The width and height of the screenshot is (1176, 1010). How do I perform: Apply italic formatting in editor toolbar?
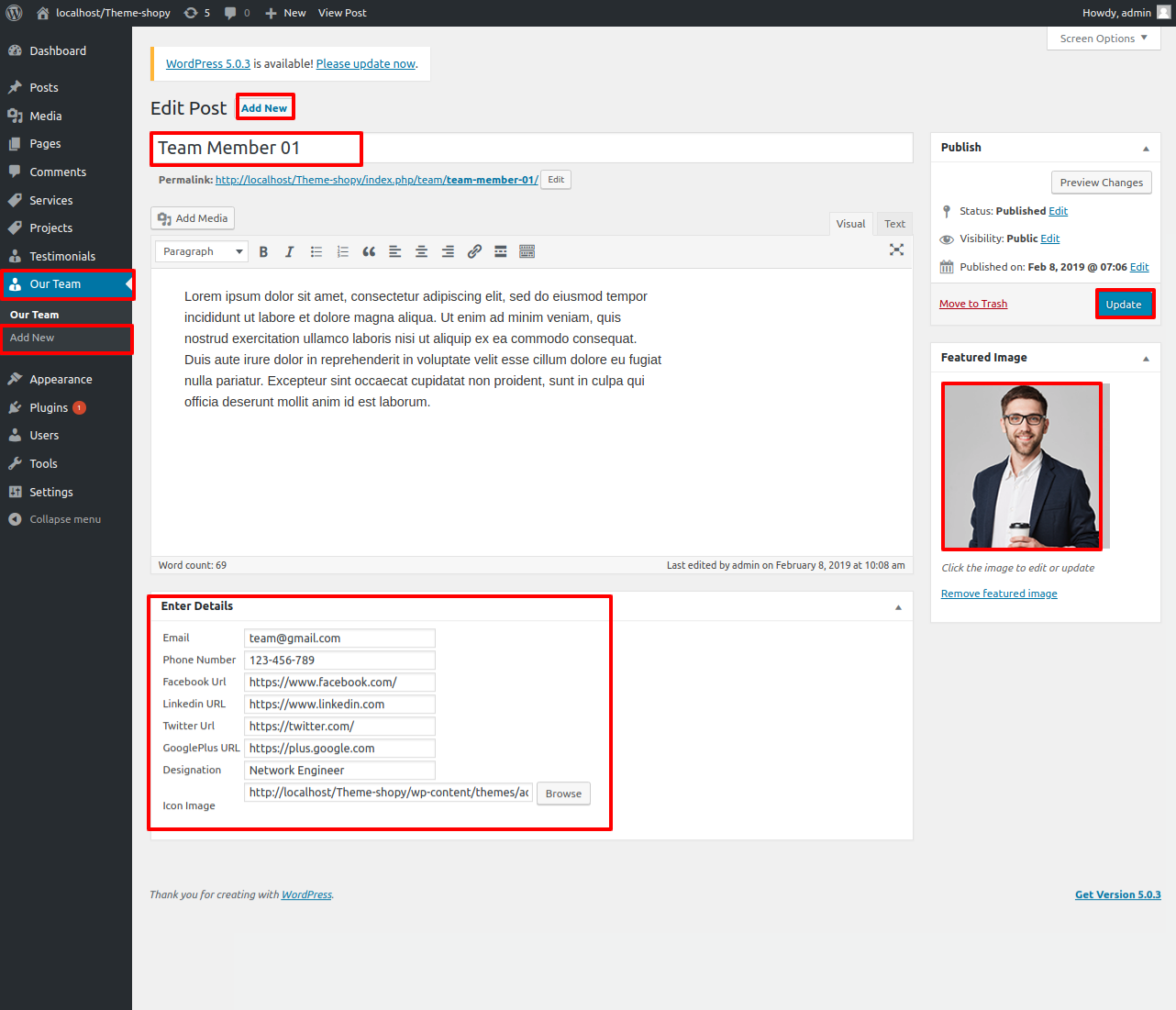[289, 251]
